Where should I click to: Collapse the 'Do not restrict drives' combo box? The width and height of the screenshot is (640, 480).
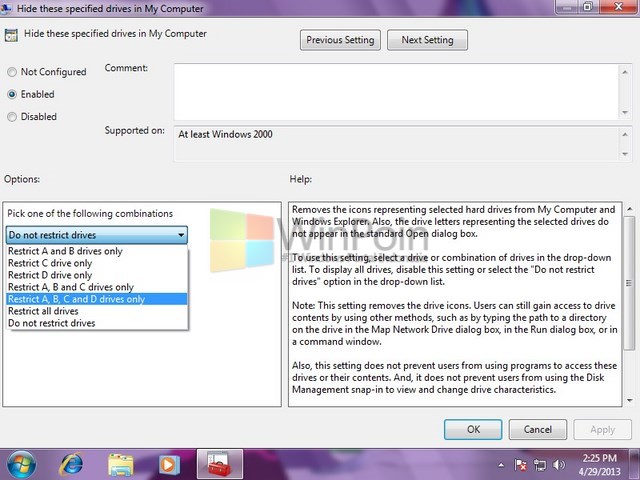click(x=97, y=235)
